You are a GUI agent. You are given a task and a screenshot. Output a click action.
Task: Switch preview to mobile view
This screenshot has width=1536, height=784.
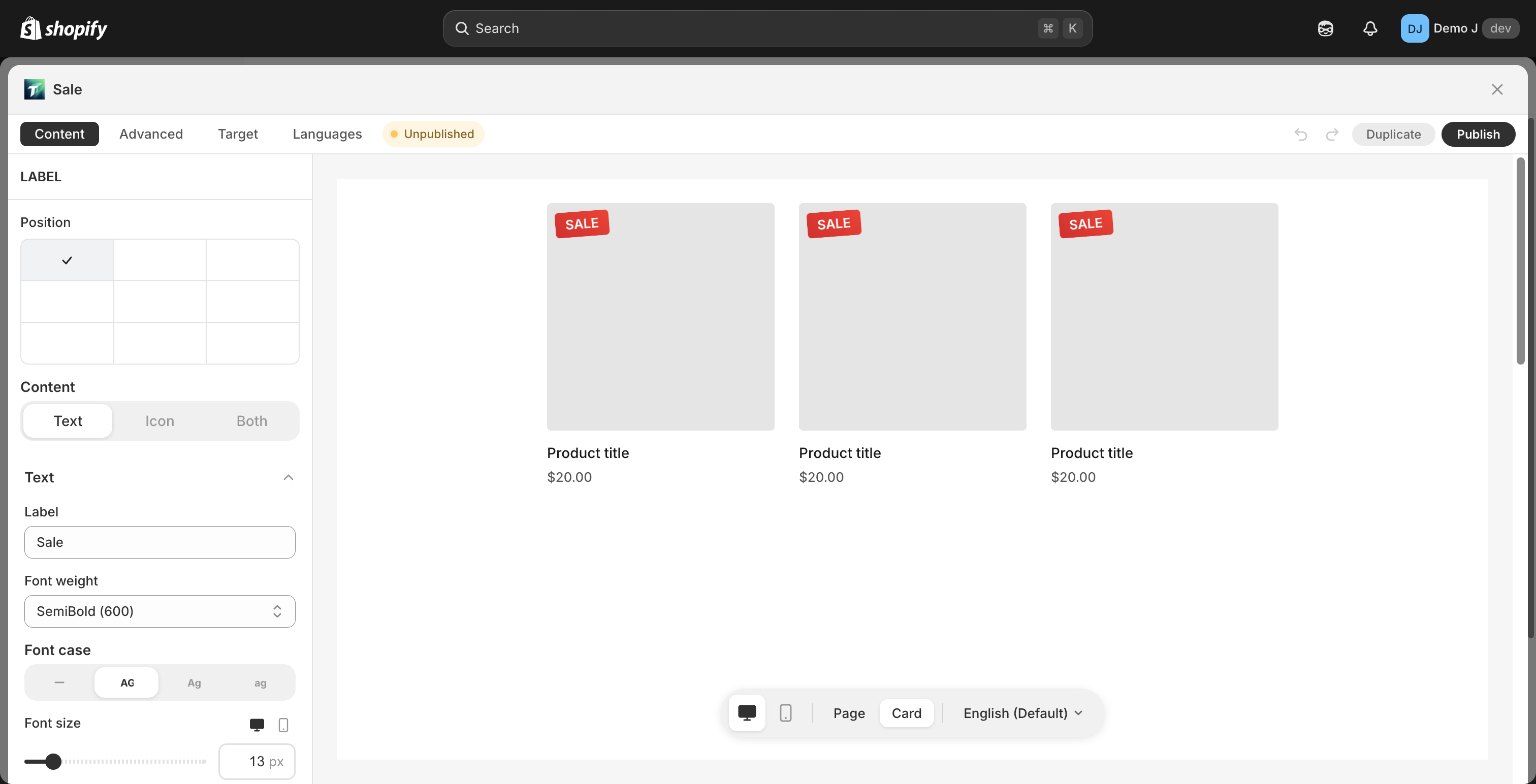pyautogui.click(x=785, y=712)
